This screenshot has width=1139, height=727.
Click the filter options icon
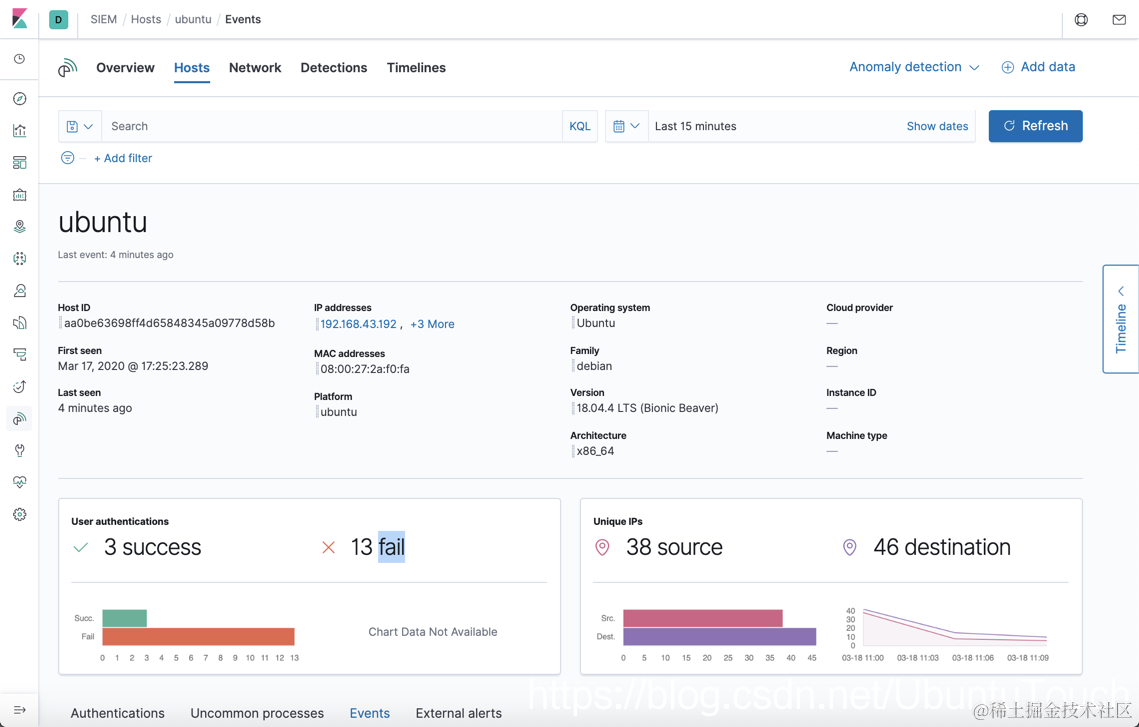68,158
